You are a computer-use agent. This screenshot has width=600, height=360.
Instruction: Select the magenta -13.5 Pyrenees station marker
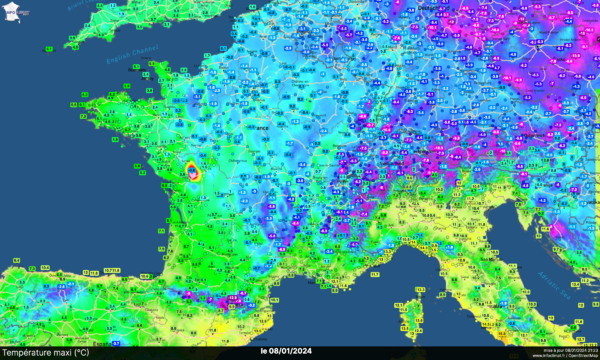232,297
